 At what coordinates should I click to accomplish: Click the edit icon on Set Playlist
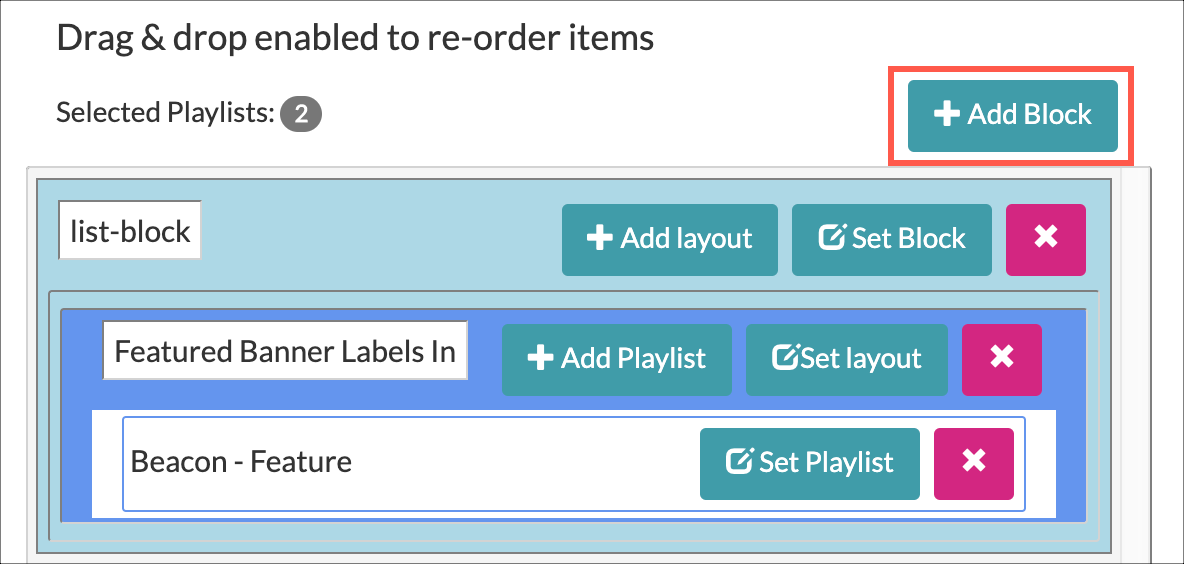(x=739, y=461)
